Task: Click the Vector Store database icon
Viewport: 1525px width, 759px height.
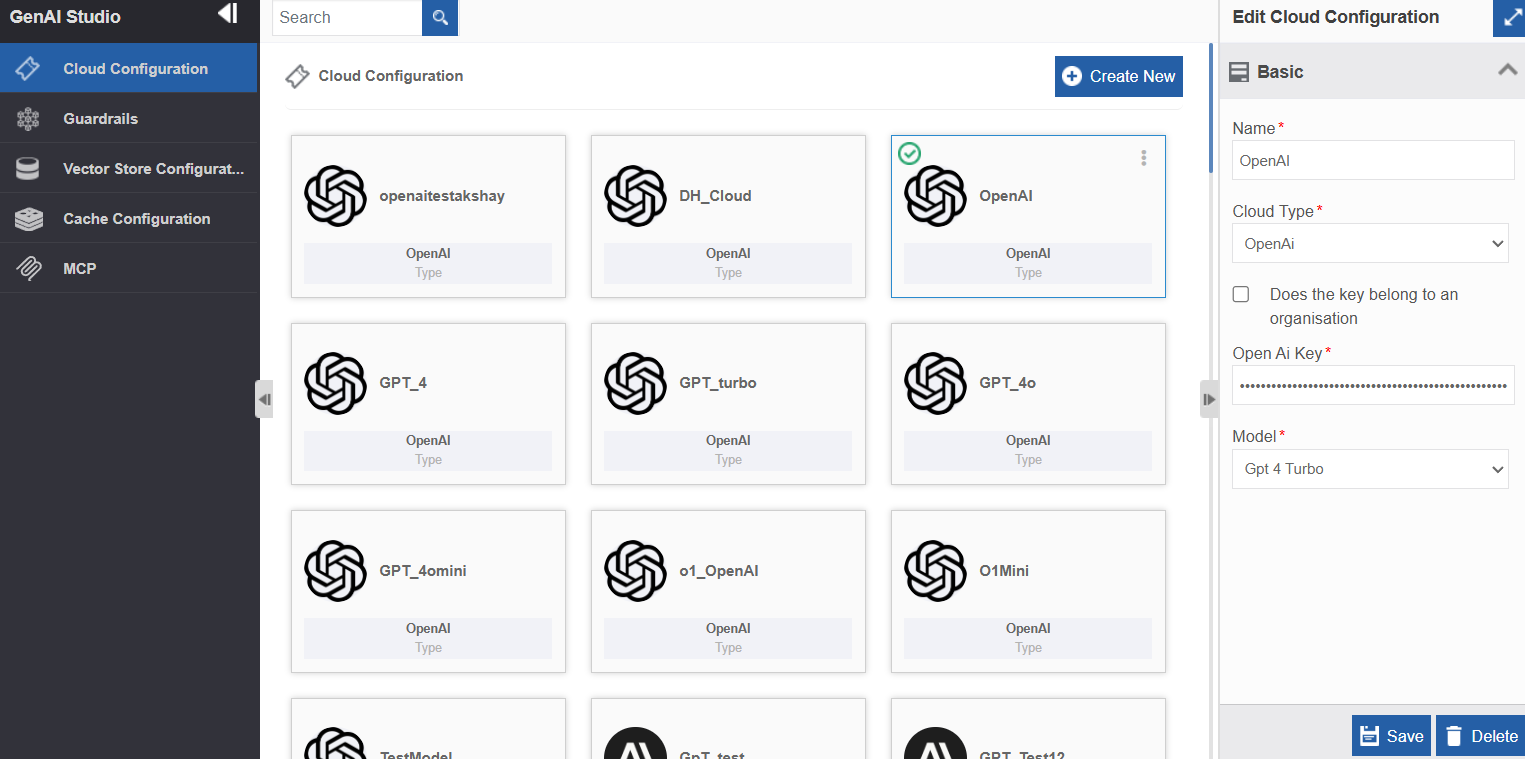Action: (28, 169)
